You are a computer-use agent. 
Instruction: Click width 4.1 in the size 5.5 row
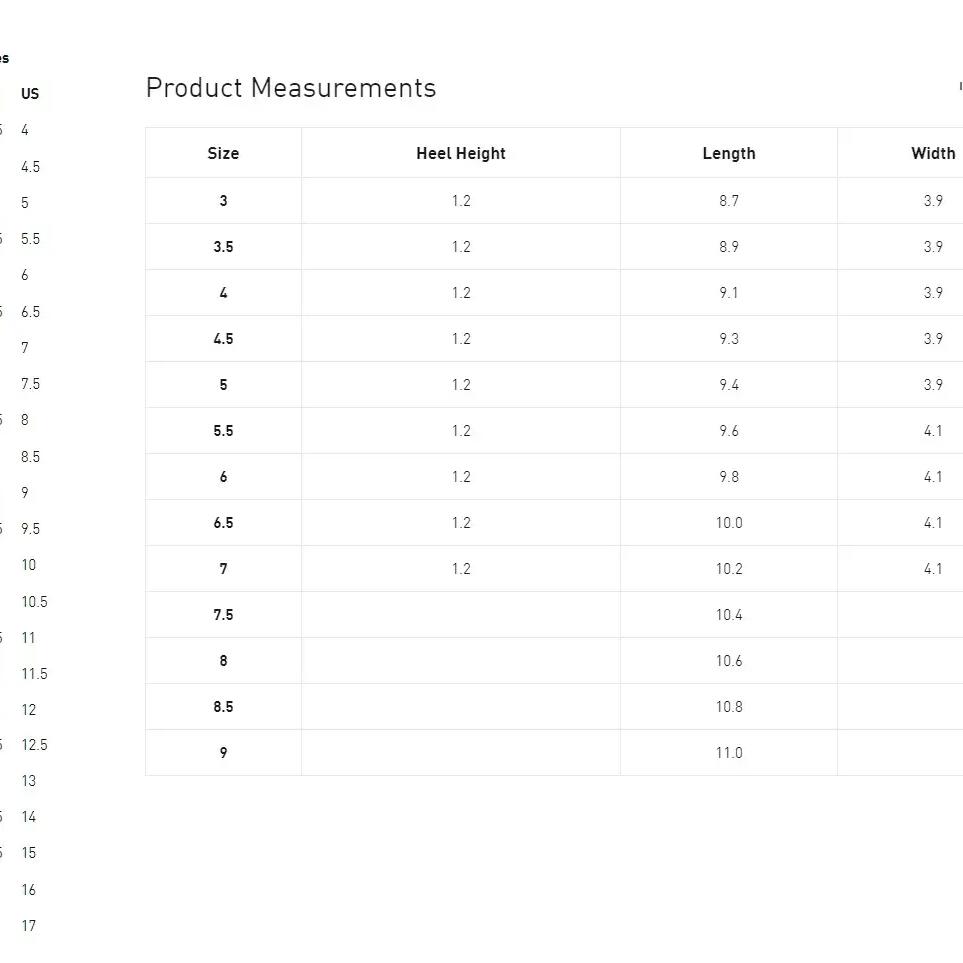pos(933,431)
